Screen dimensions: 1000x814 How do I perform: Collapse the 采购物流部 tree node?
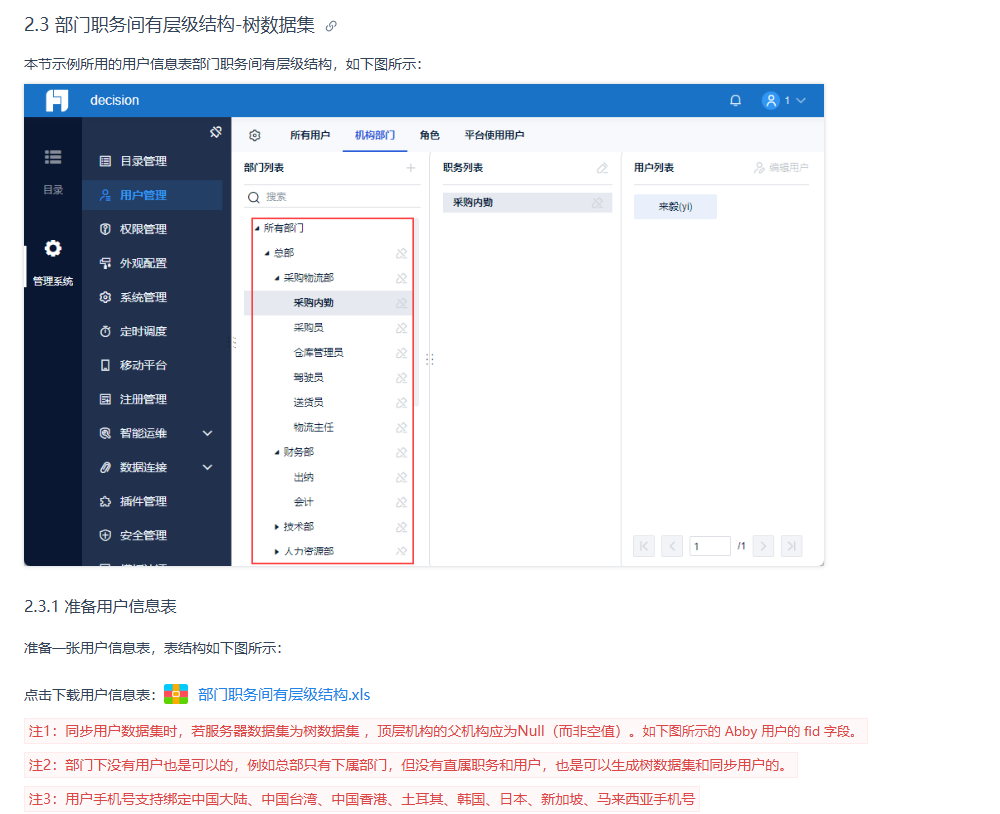tap(277, 278)
